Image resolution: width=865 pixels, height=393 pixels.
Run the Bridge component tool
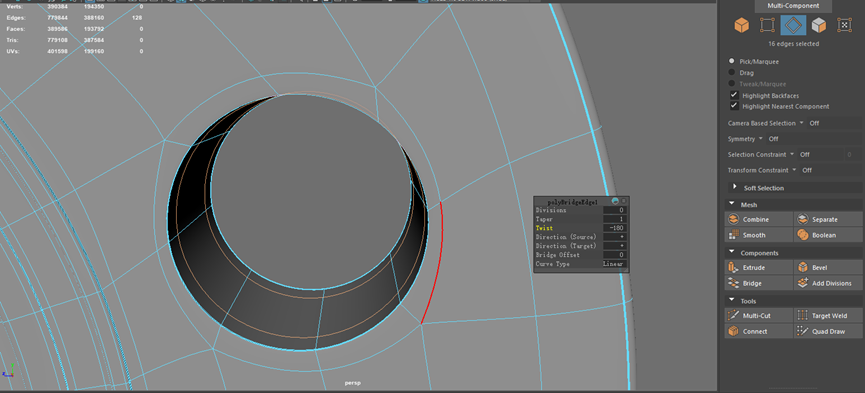[759, 283]
